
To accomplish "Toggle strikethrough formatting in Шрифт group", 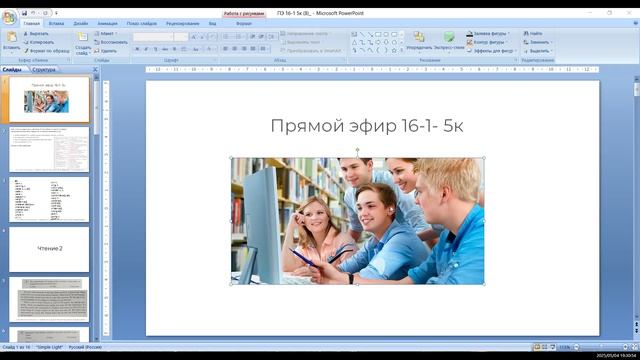I will click(x=164, y=49).
